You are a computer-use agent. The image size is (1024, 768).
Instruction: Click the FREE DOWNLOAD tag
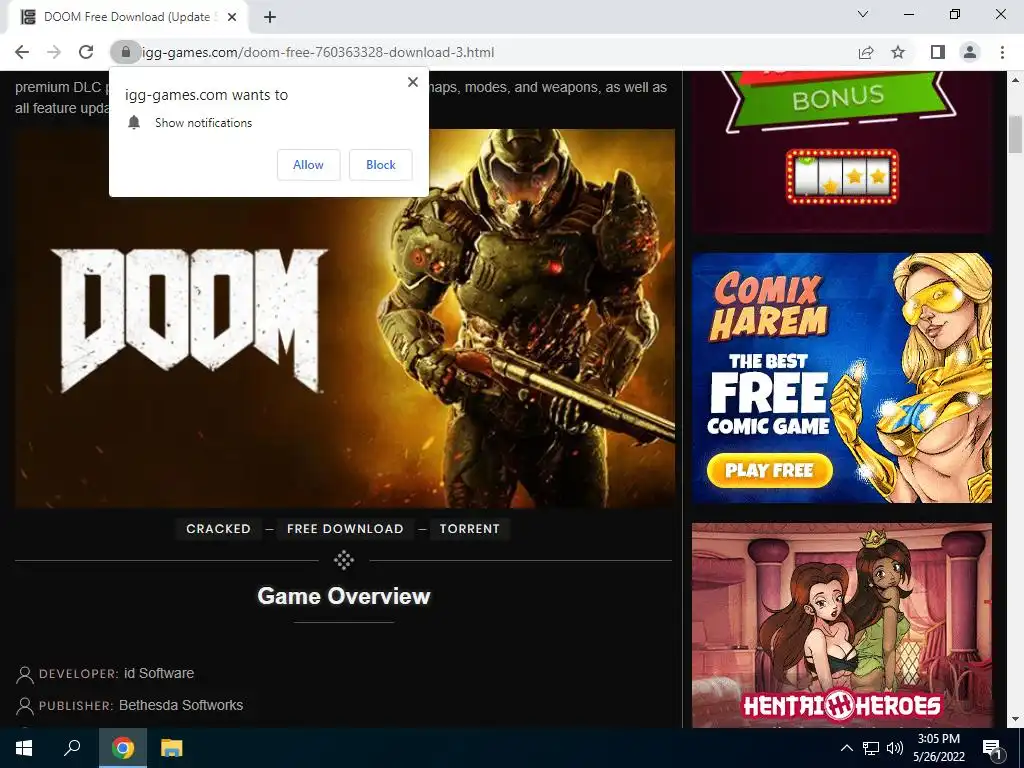pos(345,529)
